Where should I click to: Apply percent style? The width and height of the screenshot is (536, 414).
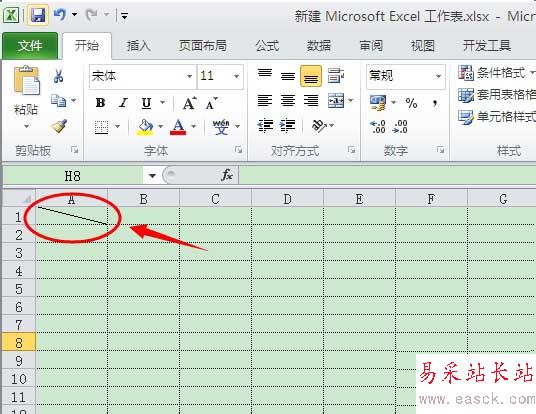tap(412, 103)
